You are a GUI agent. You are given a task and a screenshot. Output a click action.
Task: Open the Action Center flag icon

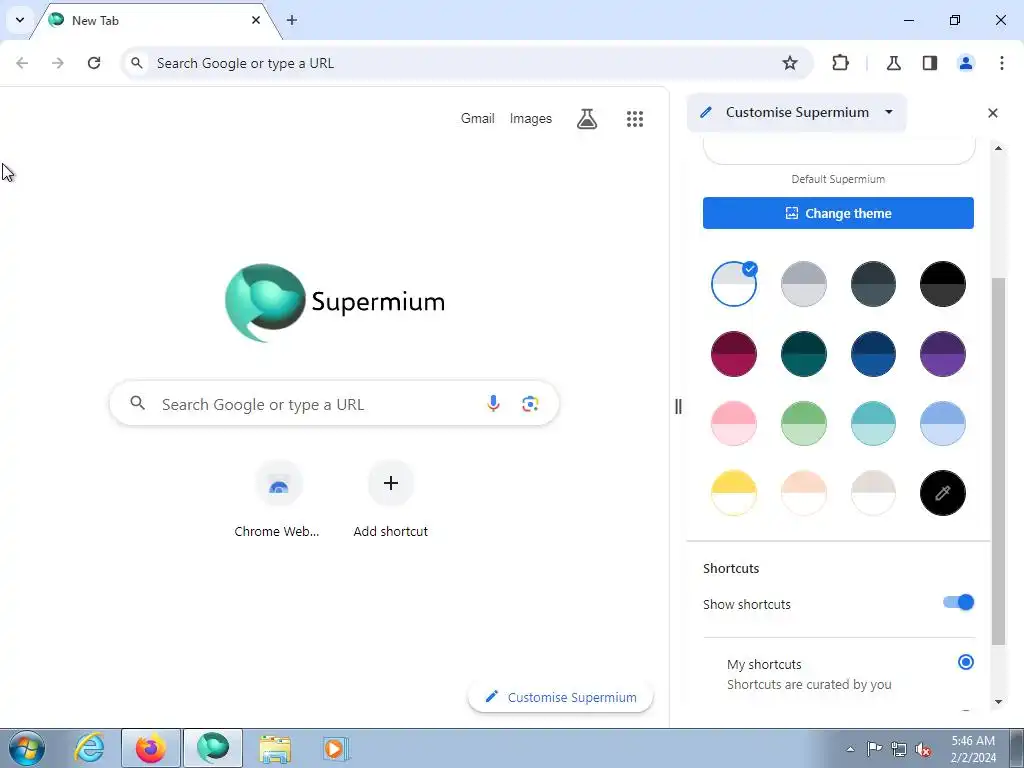click(x=874, y=749)
